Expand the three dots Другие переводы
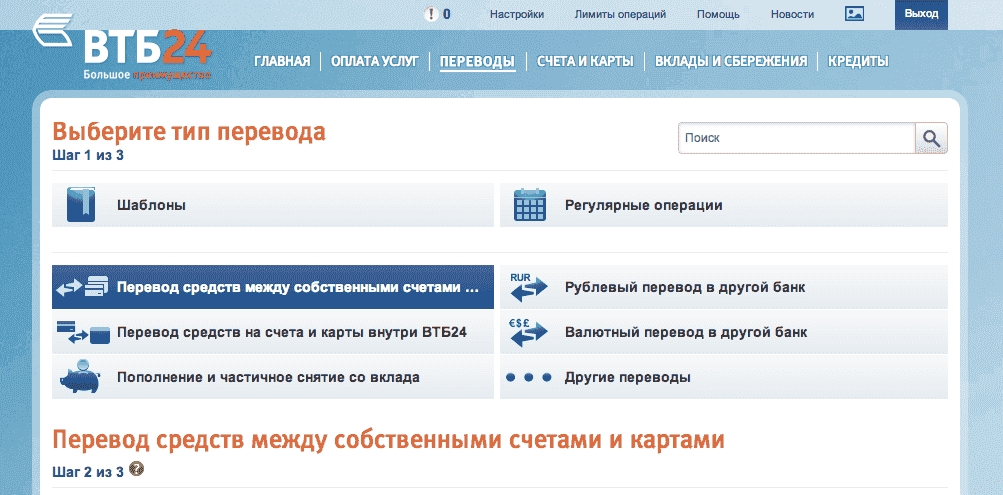The width and height of the screenshot is (1003, 495). (x=529, y=378)
